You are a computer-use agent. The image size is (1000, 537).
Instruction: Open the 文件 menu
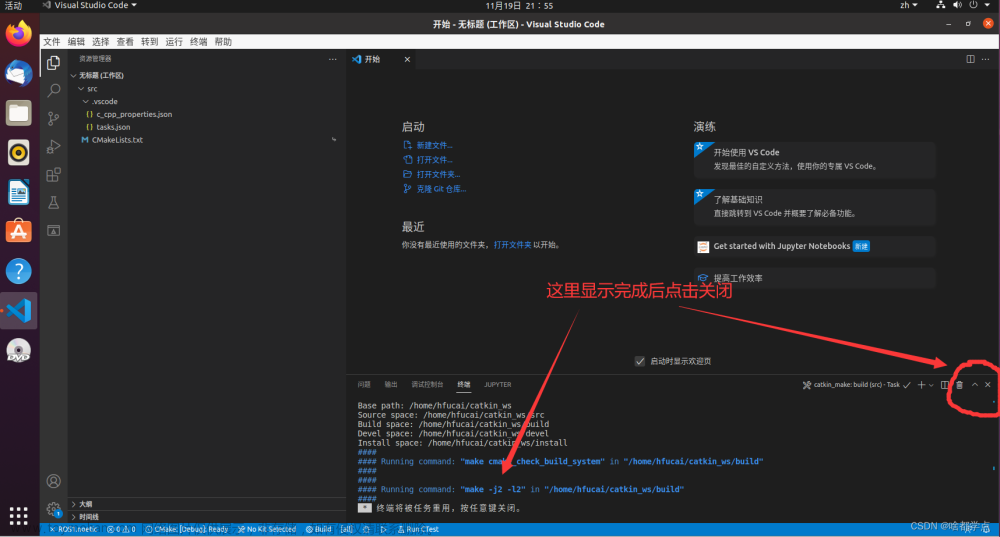tap(52, 41)
